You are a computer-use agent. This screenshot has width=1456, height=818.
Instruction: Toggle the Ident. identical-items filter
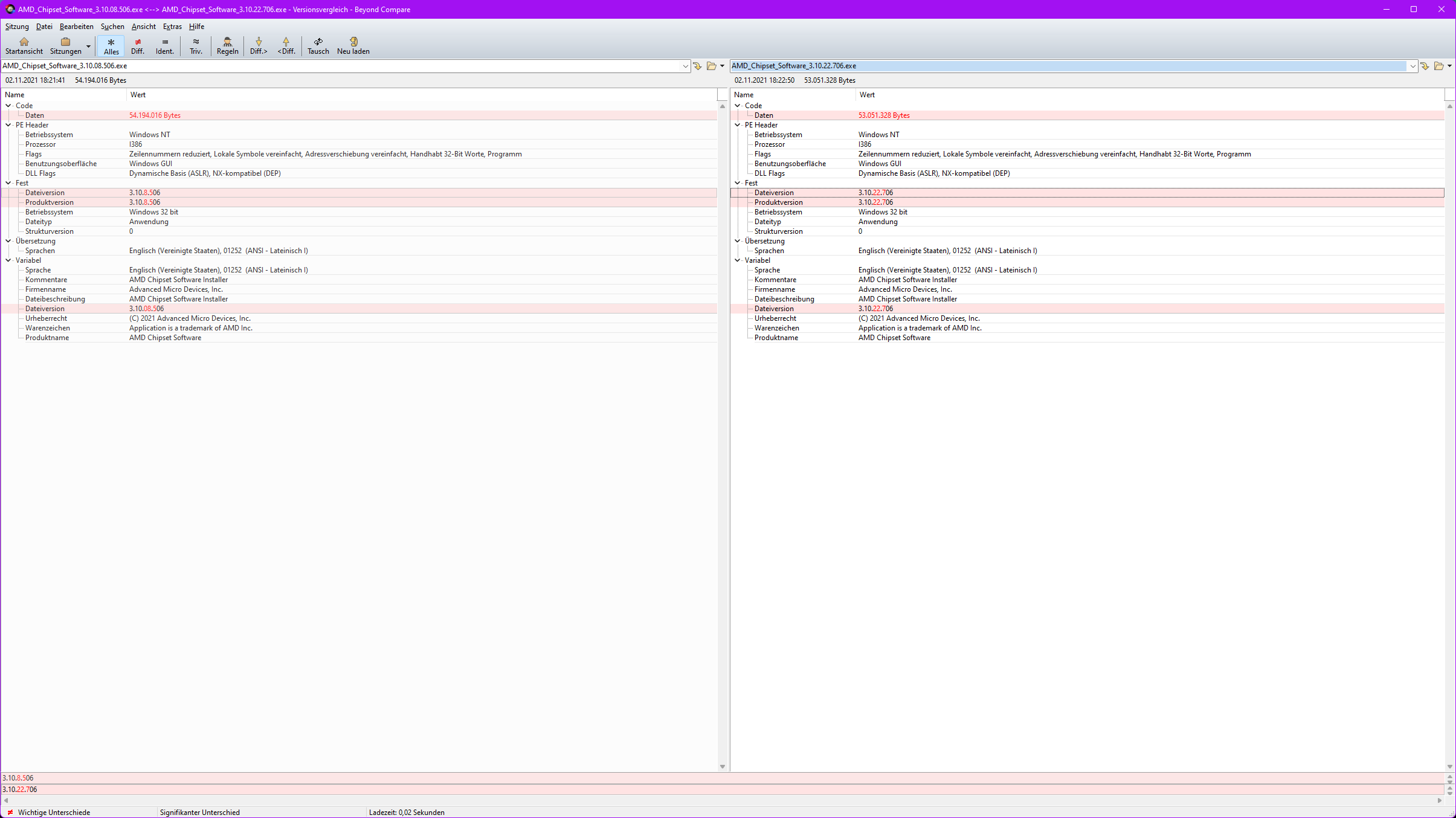coord(164,46)
